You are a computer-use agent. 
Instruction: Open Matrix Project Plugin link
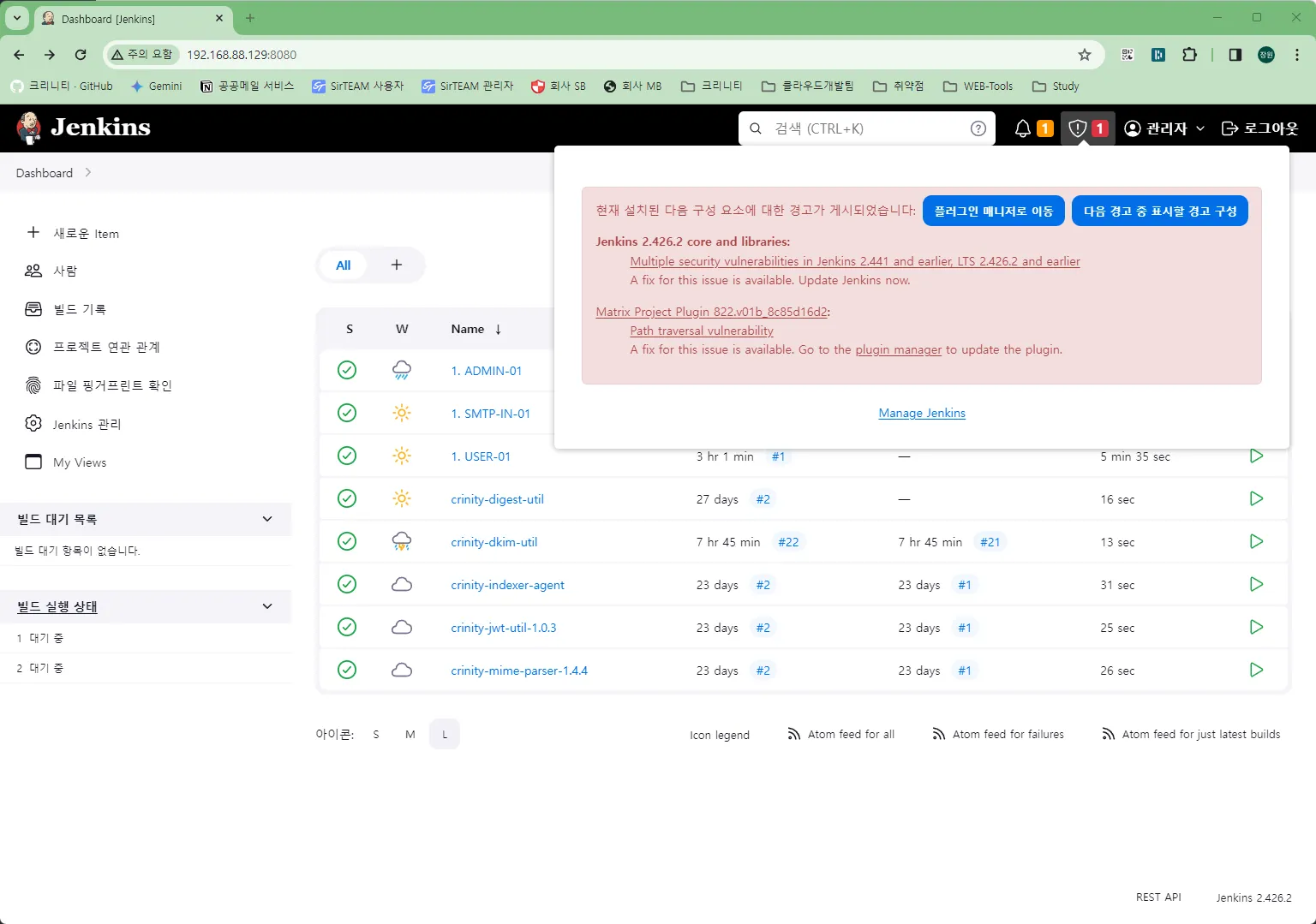(712, 312)
